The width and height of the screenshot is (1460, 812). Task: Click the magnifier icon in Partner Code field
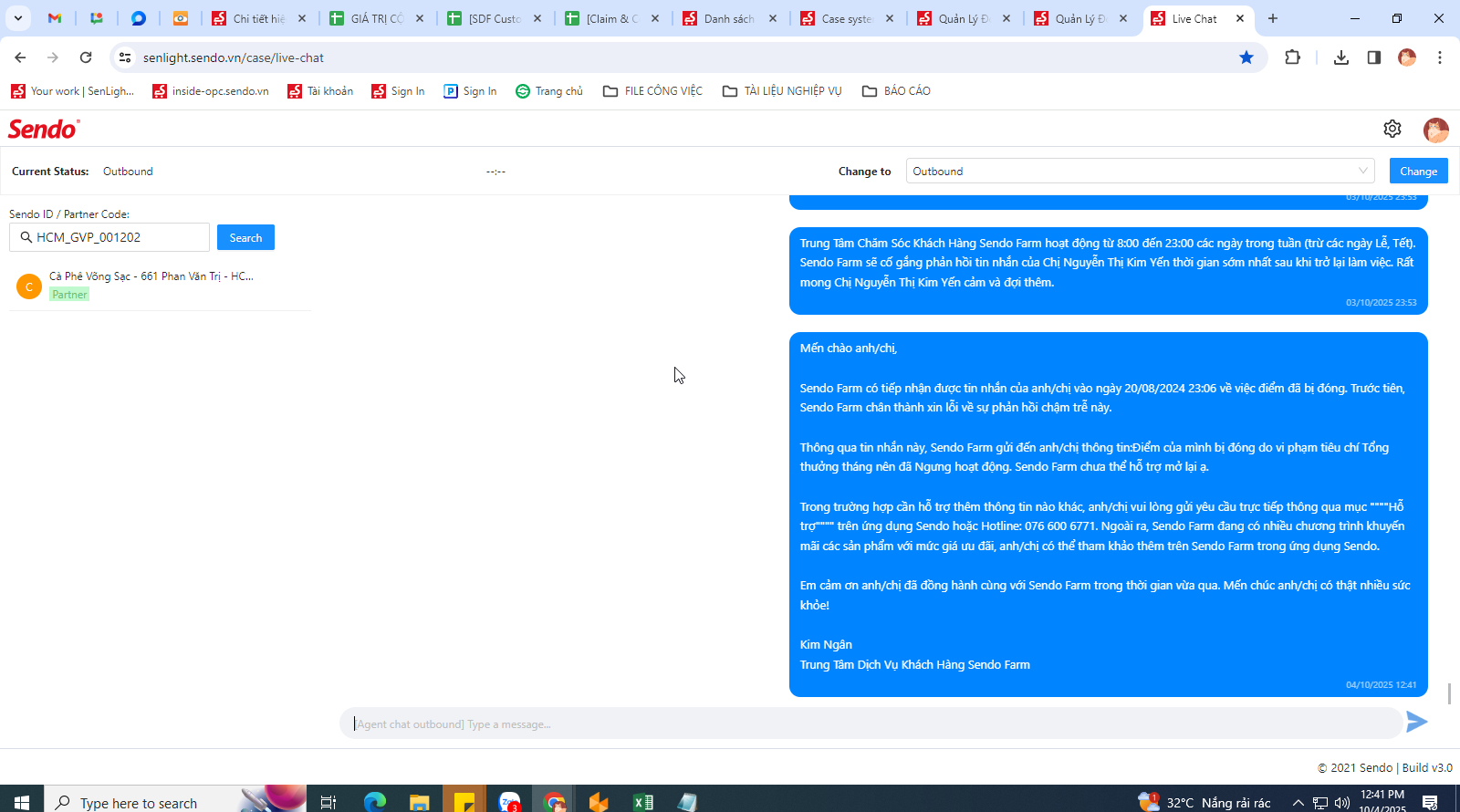[26, 237]
